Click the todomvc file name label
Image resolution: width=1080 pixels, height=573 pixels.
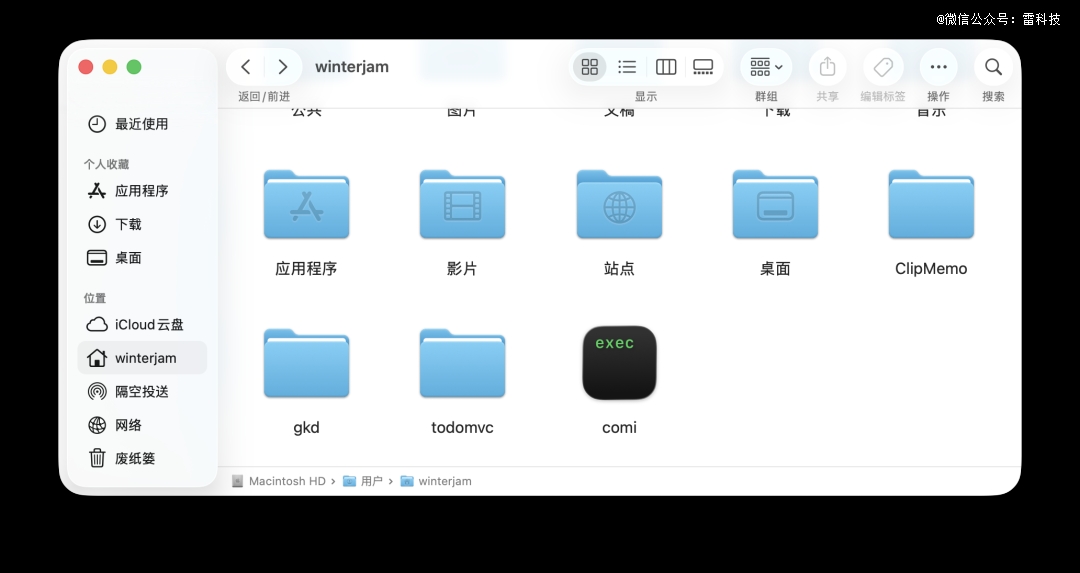coord(462,428)
